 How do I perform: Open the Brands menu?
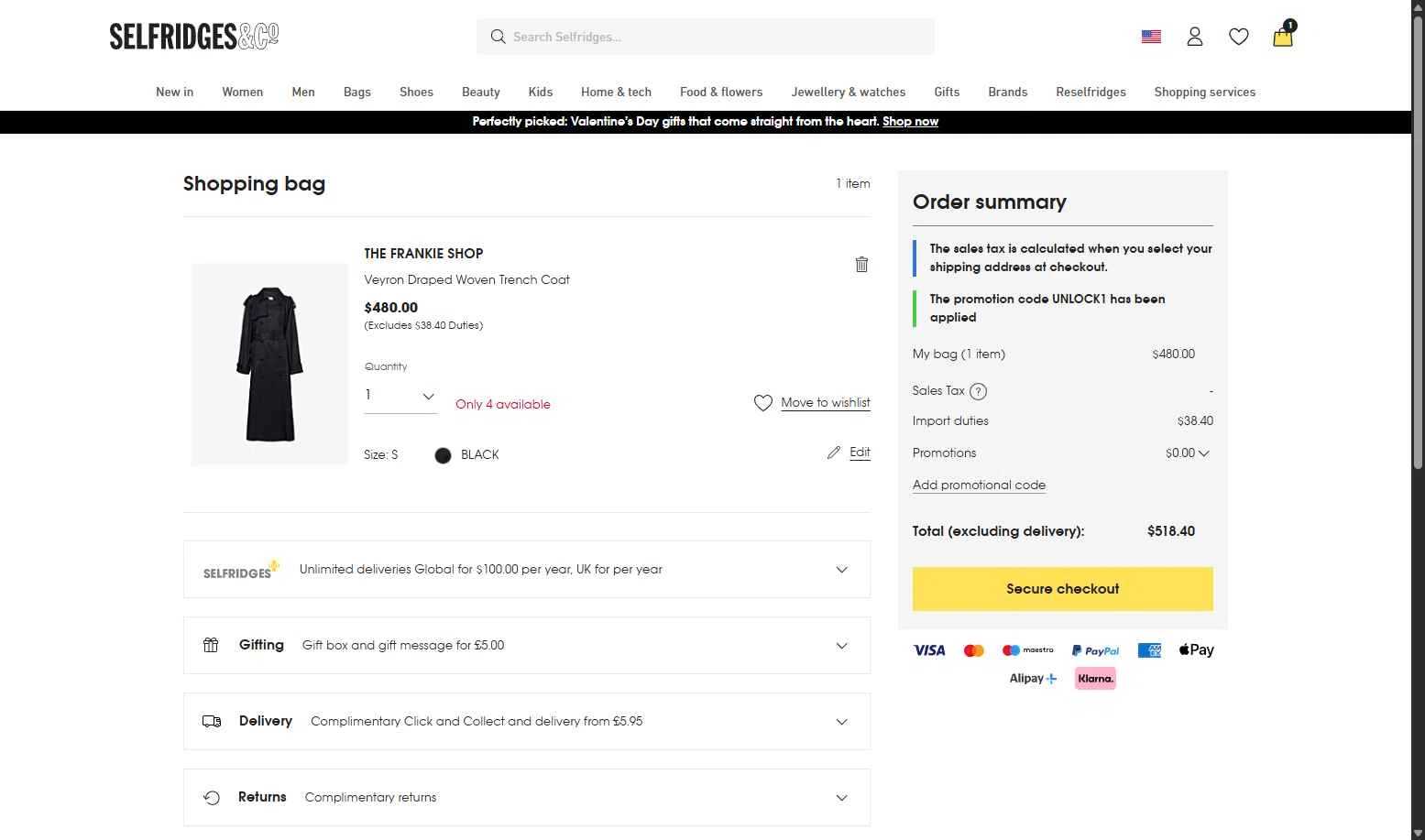click(x=1008, y=92)
